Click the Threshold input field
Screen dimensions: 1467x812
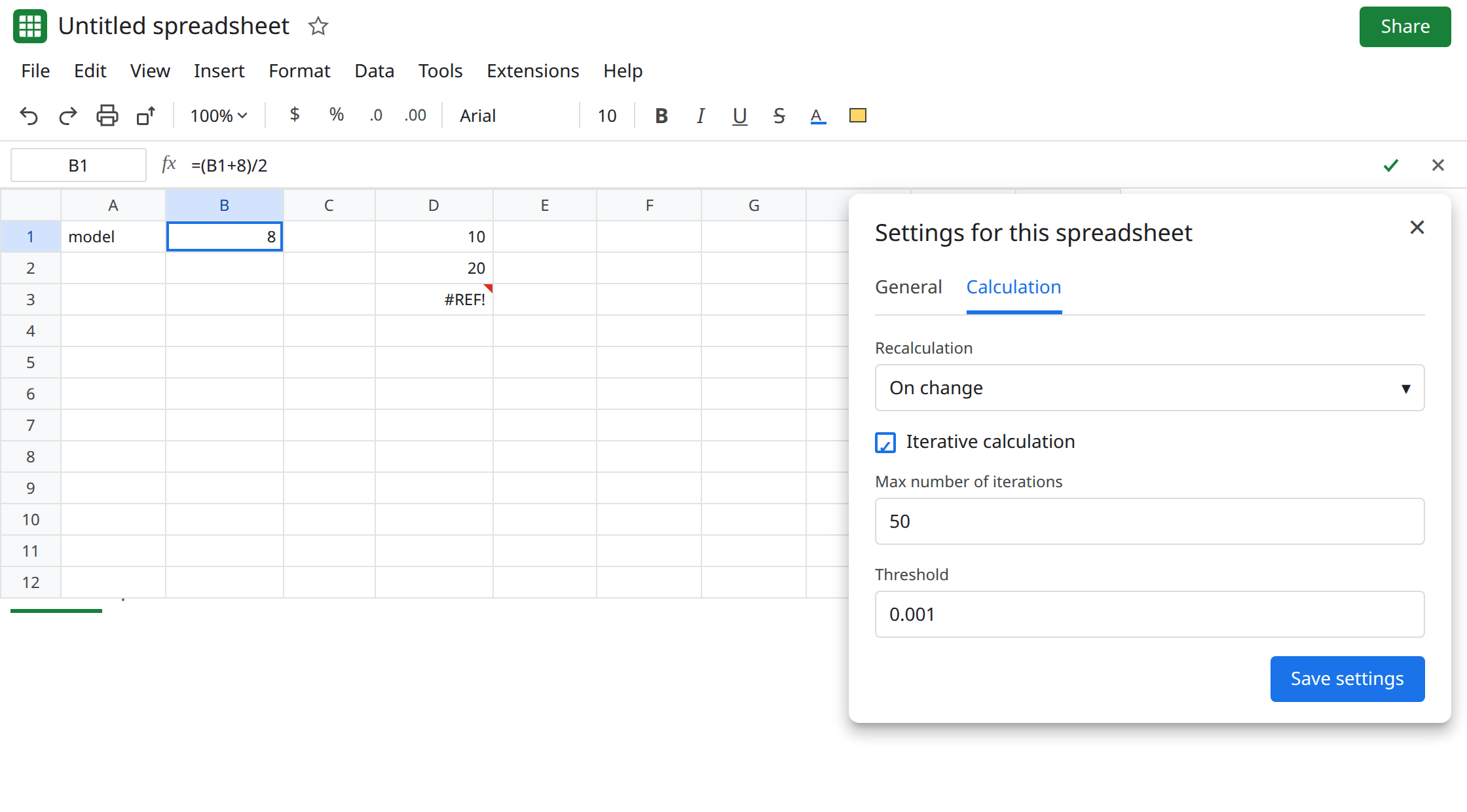tap(1149, 614)
